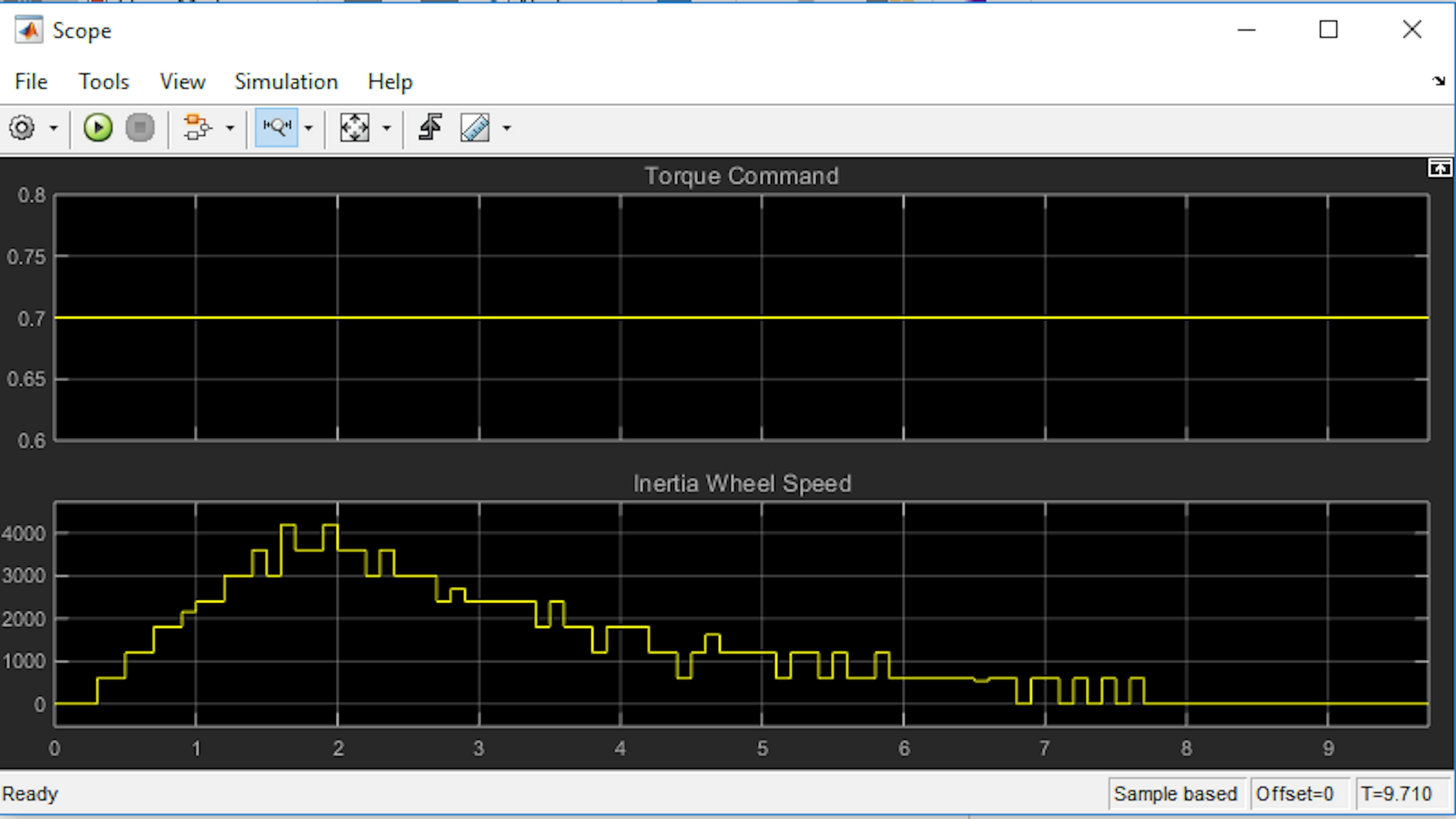This screenshot has width=1456, height=819.
Task: Open the File menu
Action: click(31, 82)
